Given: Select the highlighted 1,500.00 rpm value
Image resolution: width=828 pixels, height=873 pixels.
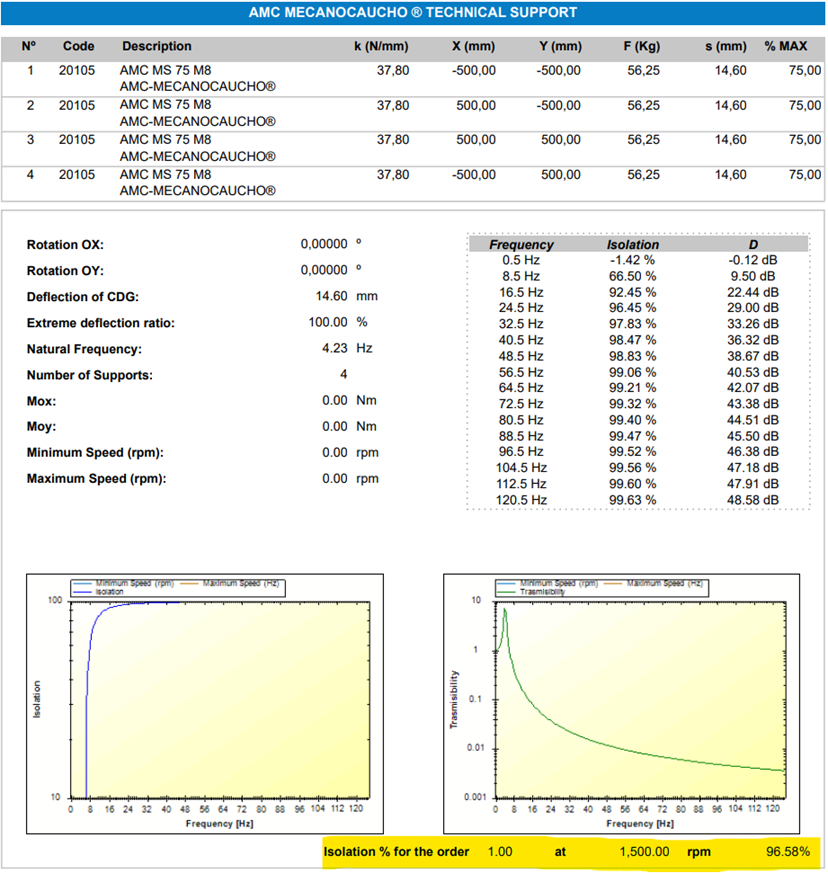Looking at the screenshot, I should (644, 852).
